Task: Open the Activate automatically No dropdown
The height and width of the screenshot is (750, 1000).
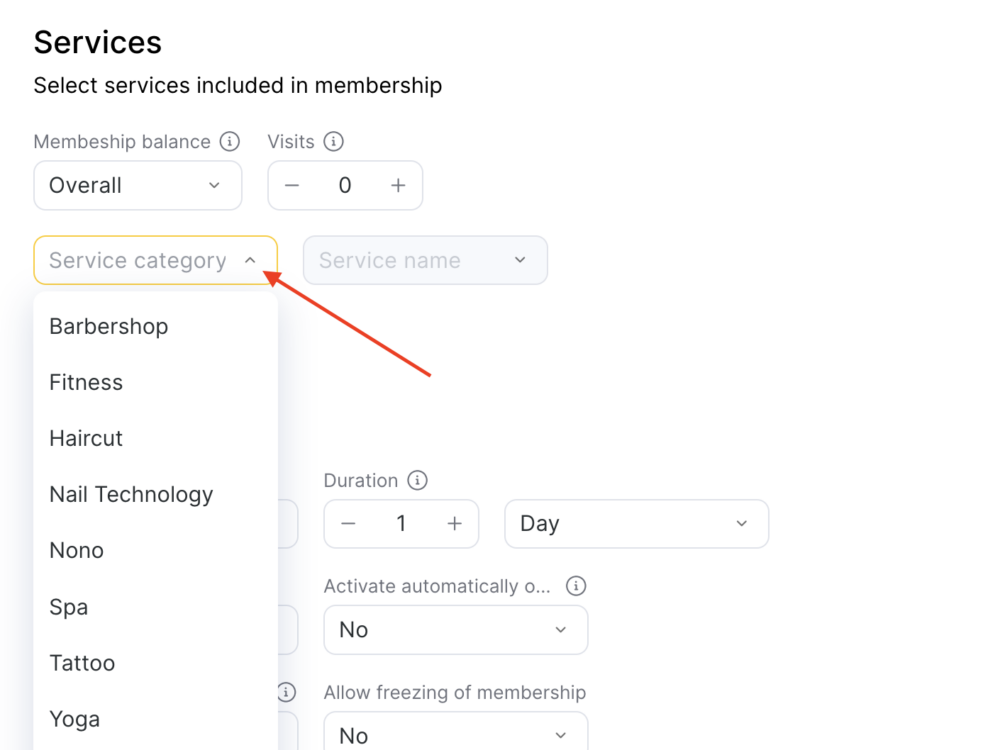Action: [x=455, y=629]
